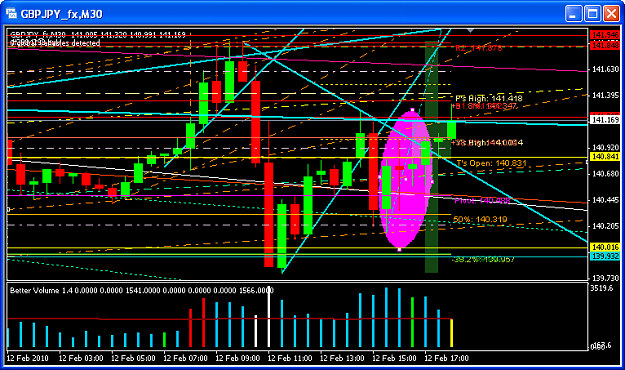
Task: Click the current price label 141.169
Action: tap(605, 120)
